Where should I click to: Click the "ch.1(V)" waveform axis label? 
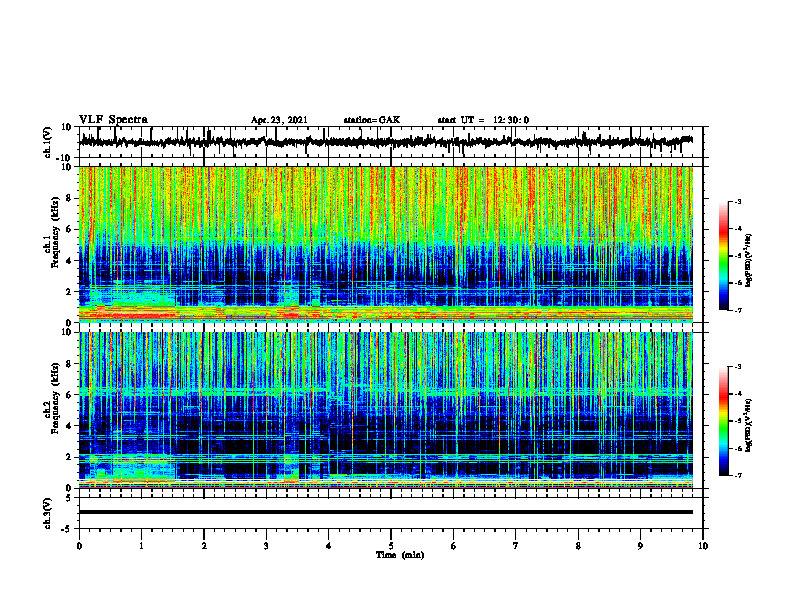point(47,142)
